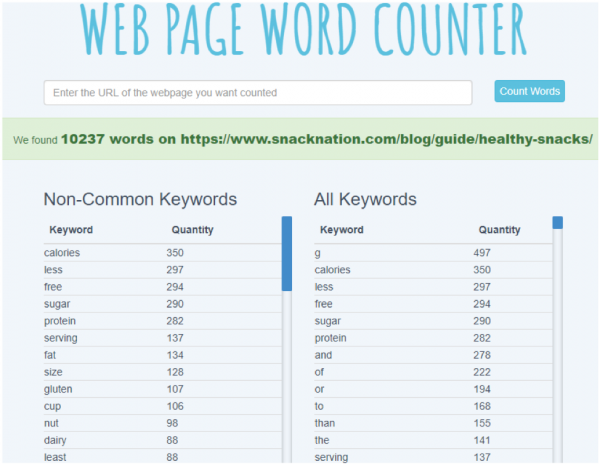Click quantity 141 next to the
Image resolution: width=600 pixels, height=464 pixels.
[482, 440]
